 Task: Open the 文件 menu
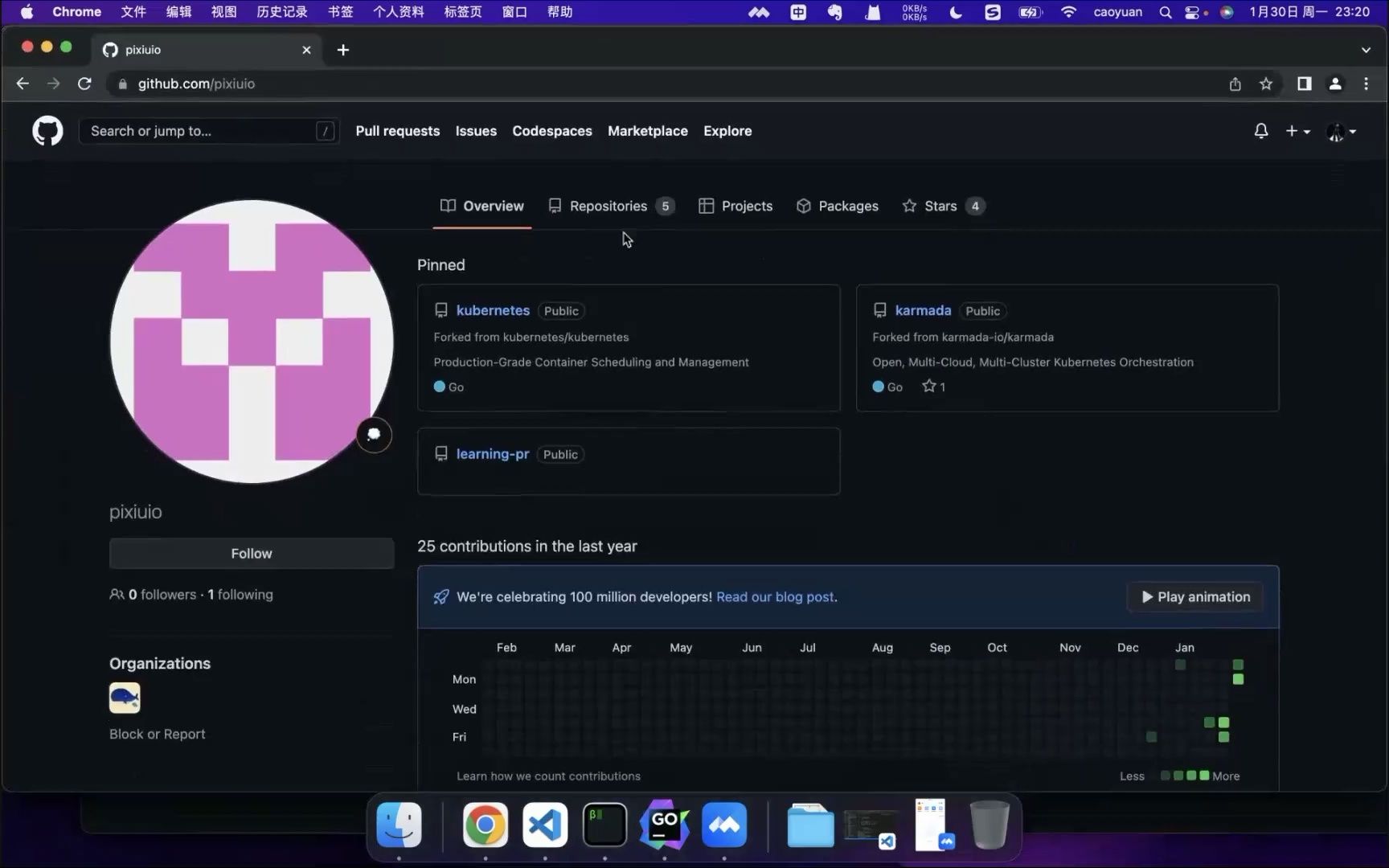tap(133, 12)
